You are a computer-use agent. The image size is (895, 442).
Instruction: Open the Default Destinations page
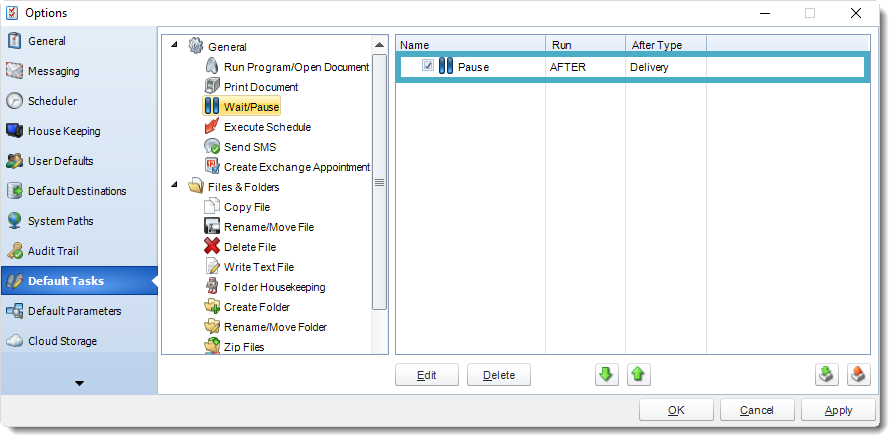coord(79,191)
